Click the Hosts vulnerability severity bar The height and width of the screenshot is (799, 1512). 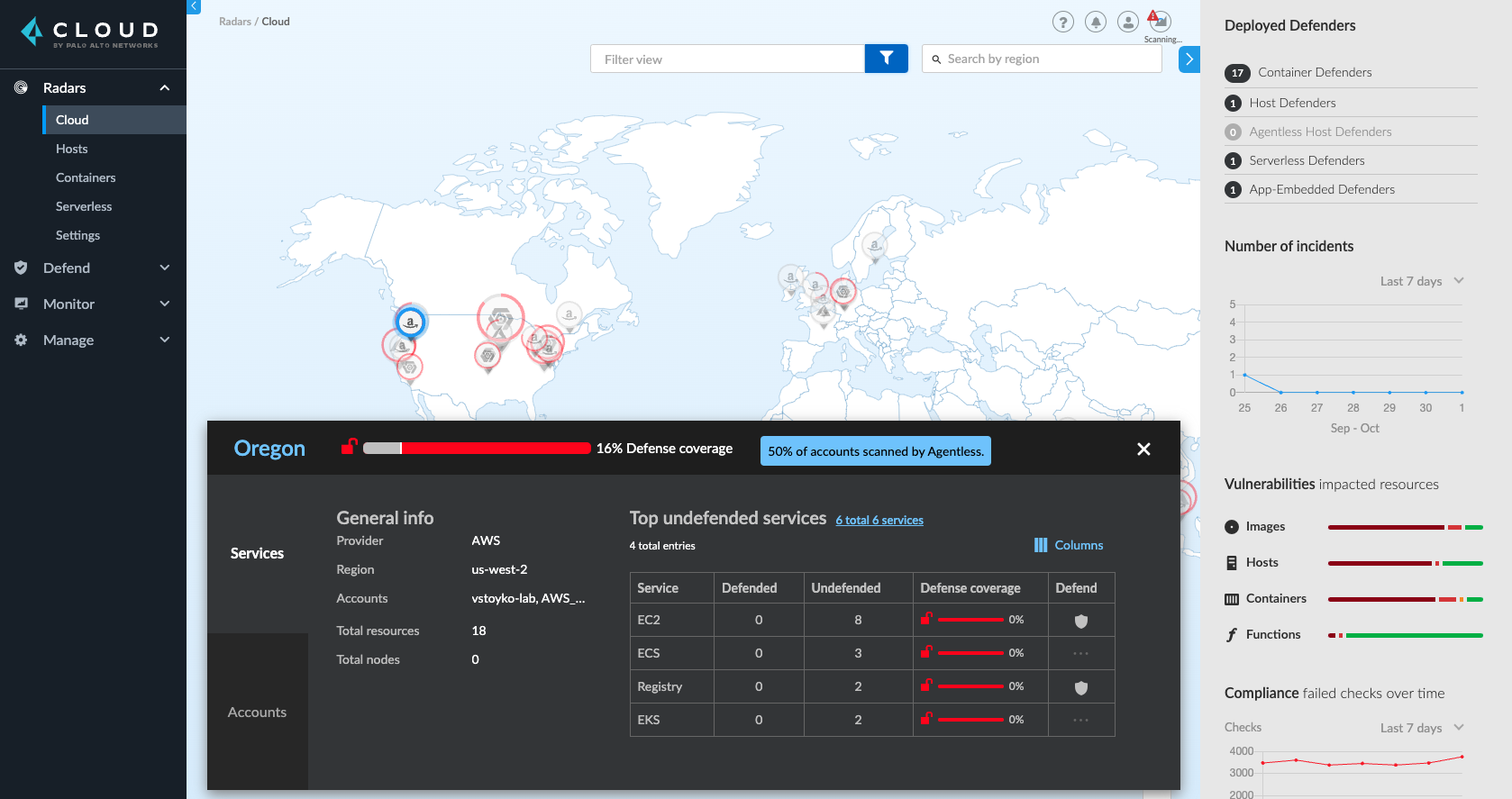click(x=1406, y=563)
